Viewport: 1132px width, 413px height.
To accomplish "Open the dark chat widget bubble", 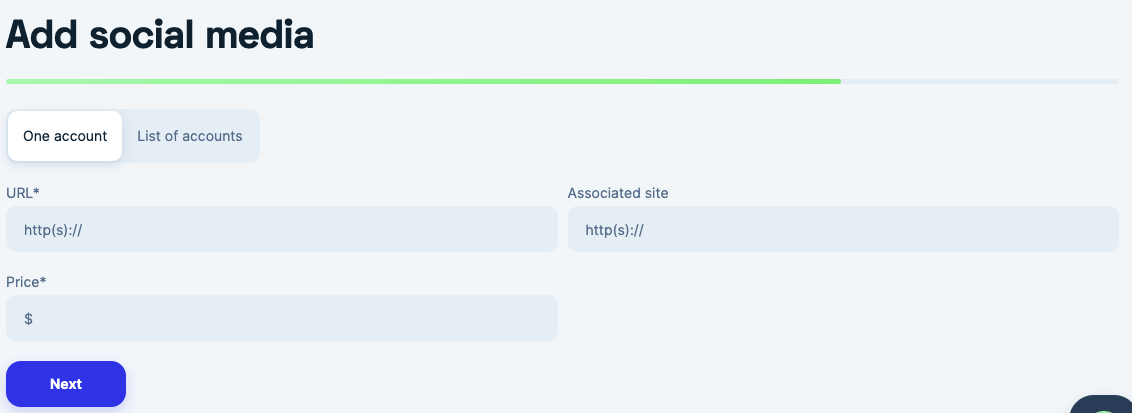I will pyautogui.click(x=1103, y=405).
